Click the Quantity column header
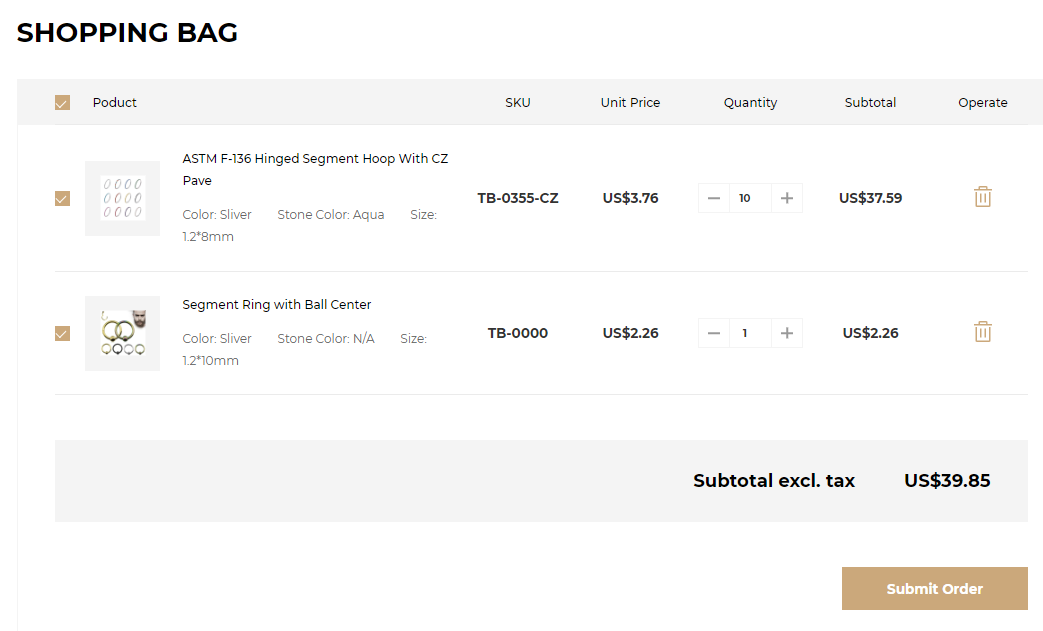The width and height of the screenshot is (1043, 631). click(x=750, y=102)
